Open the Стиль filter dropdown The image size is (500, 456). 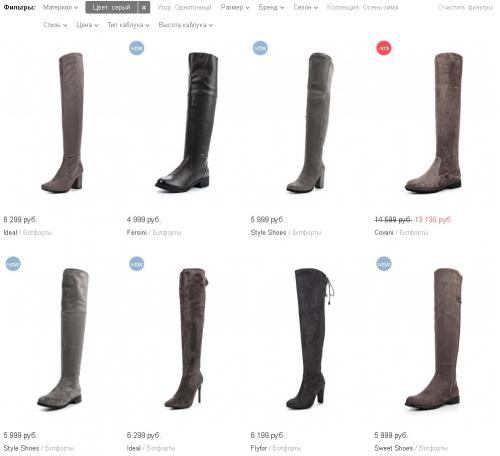[x=55, y=25]
